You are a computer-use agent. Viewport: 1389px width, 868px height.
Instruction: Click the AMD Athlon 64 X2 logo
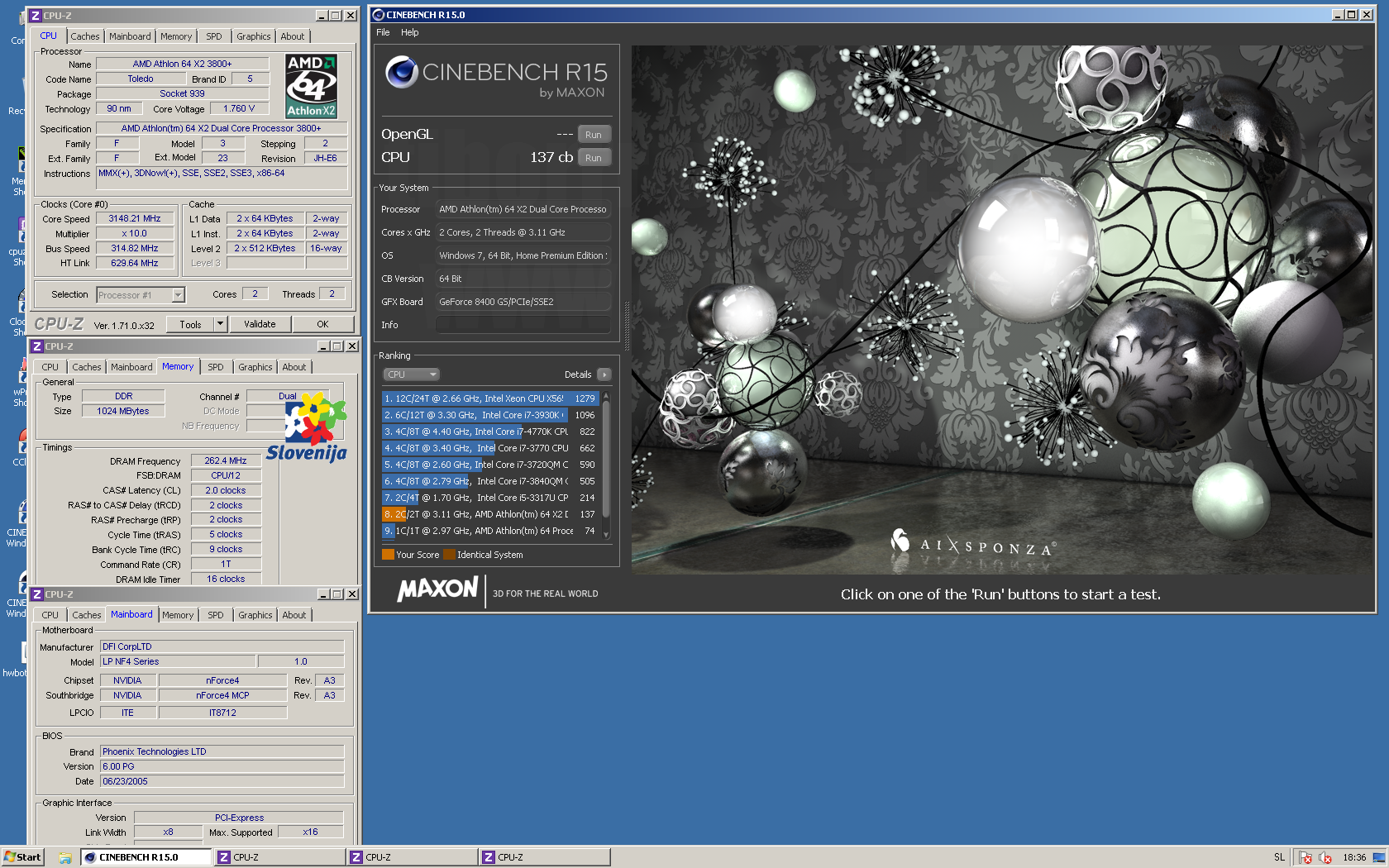311,86
